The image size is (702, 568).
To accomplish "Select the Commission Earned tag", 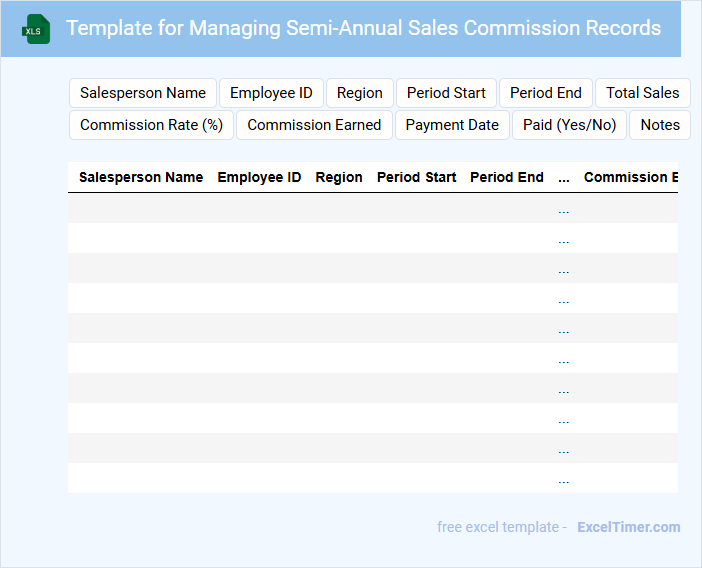I will (x=314, y=125).
